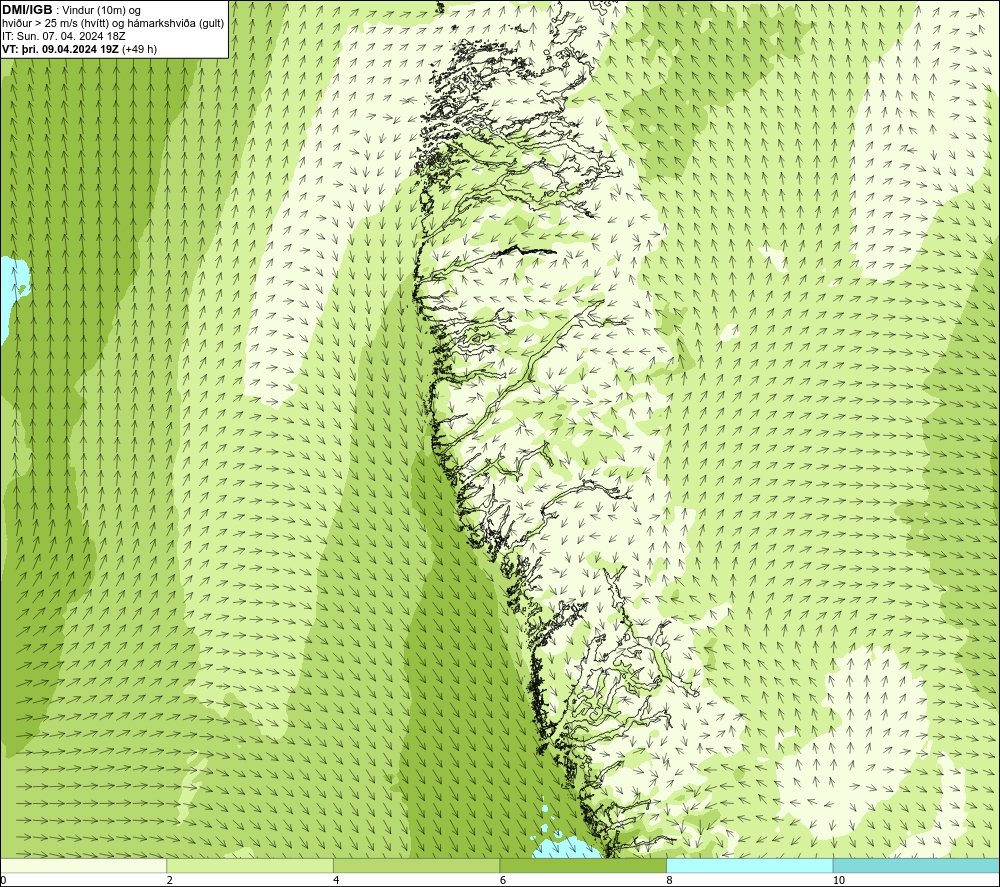Click the 8–10 m/s light cyan legend swatch
The height and width of the screenshot is (887, 1000).
(x=749, y=865)
